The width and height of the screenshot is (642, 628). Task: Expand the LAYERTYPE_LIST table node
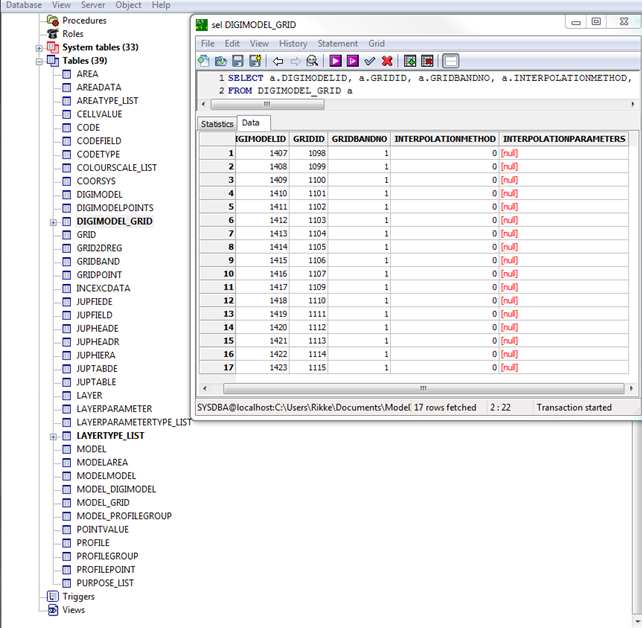coord(53,437)
